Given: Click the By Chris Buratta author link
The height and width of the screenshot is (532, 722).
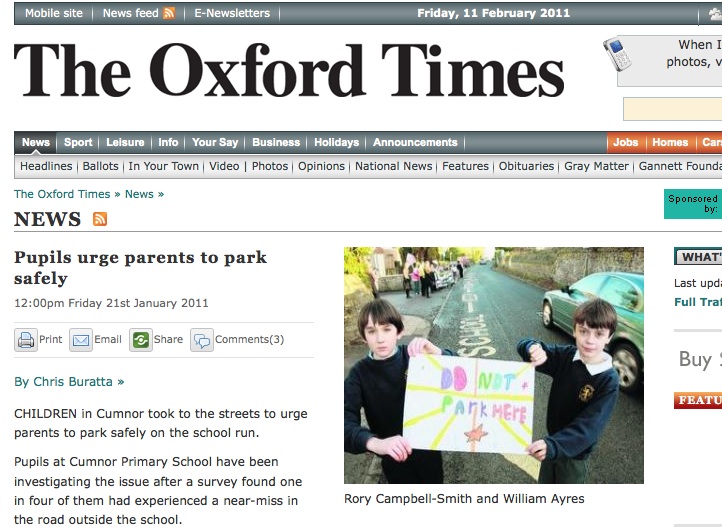Looking at the screenshot, I should tap(69, 382).
